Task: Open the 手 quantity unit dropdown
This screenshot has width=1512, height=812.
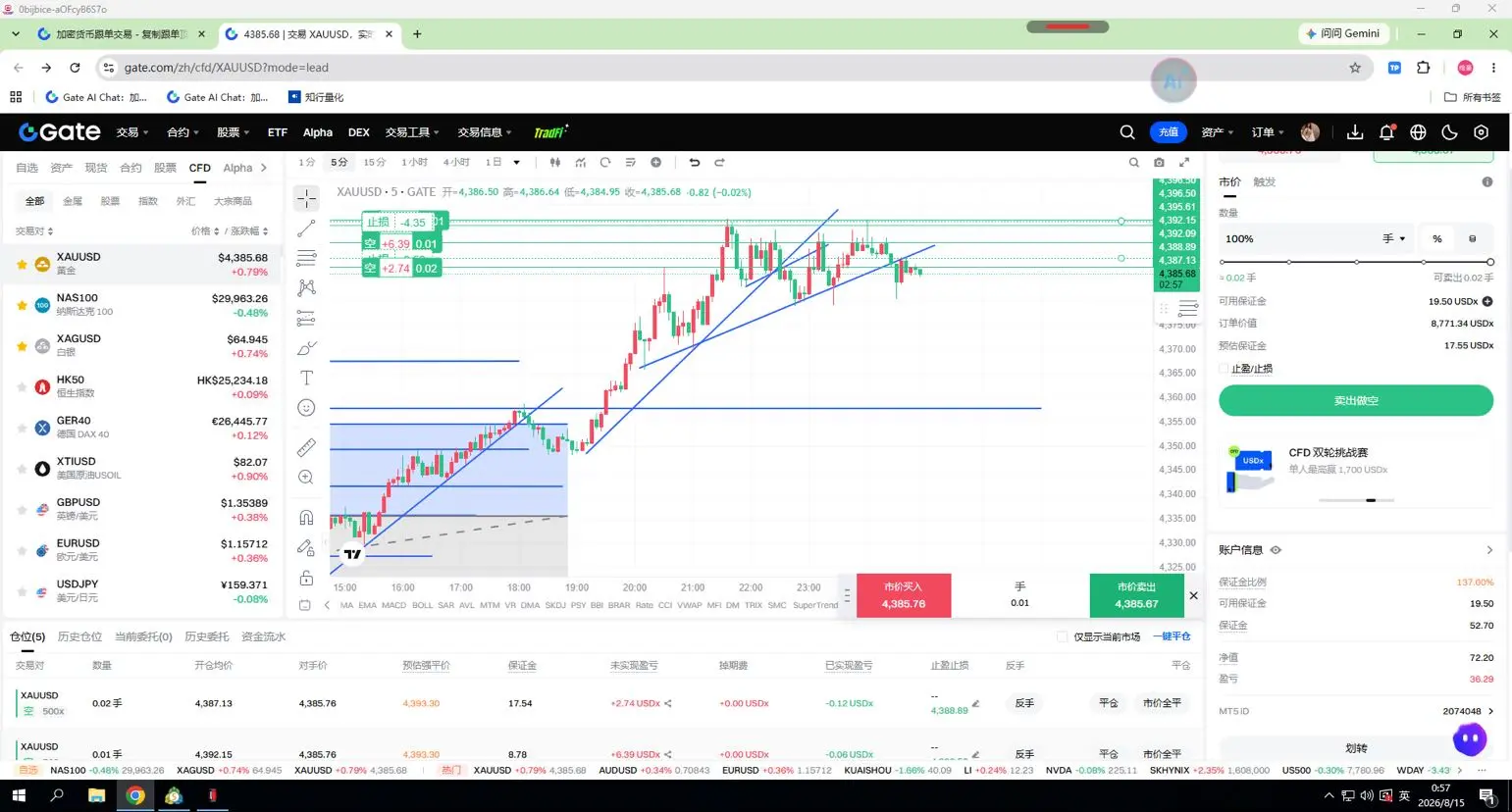Action: coord(1394,238)
